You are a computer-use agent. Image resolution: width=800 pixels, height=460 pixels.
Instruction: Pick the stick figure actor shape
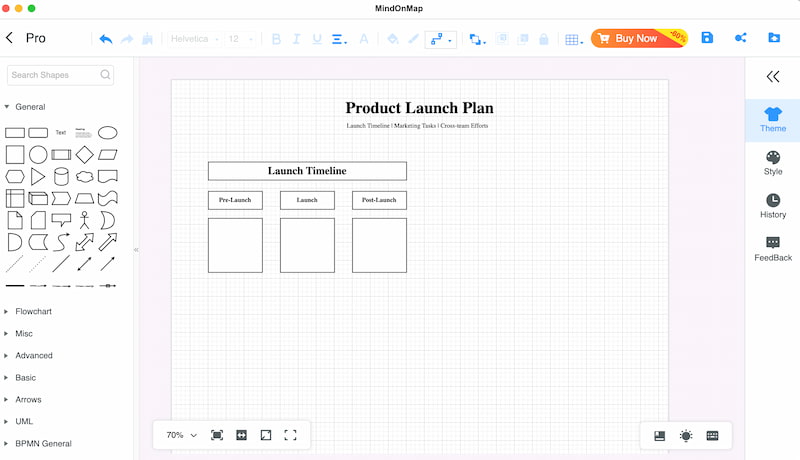85,220
